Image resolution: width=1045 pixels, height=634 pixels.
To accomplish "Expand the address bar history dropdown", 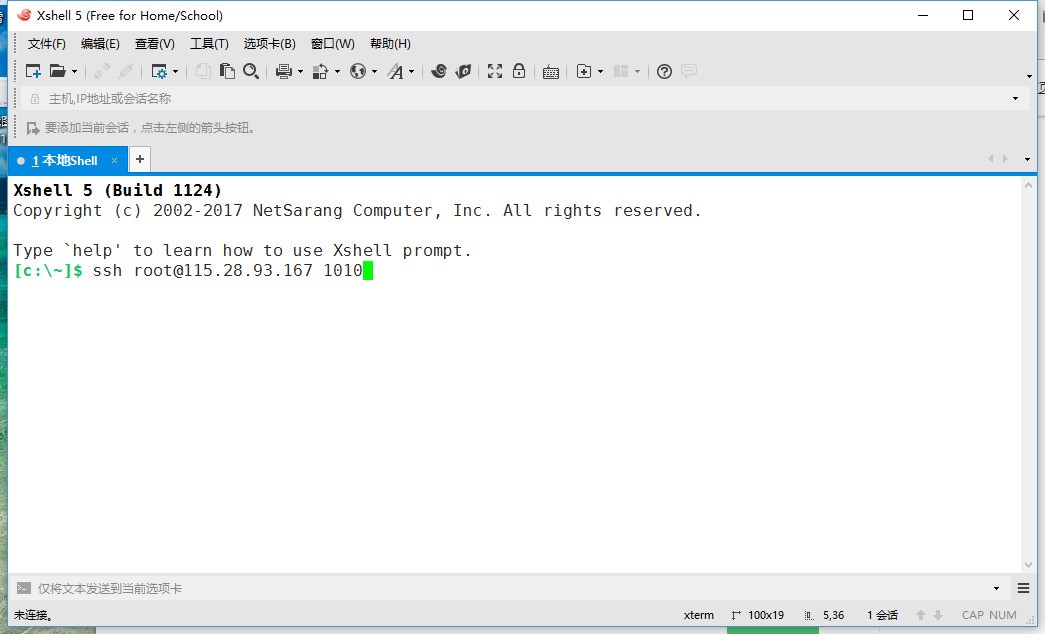I will [x=1015, y=99].
